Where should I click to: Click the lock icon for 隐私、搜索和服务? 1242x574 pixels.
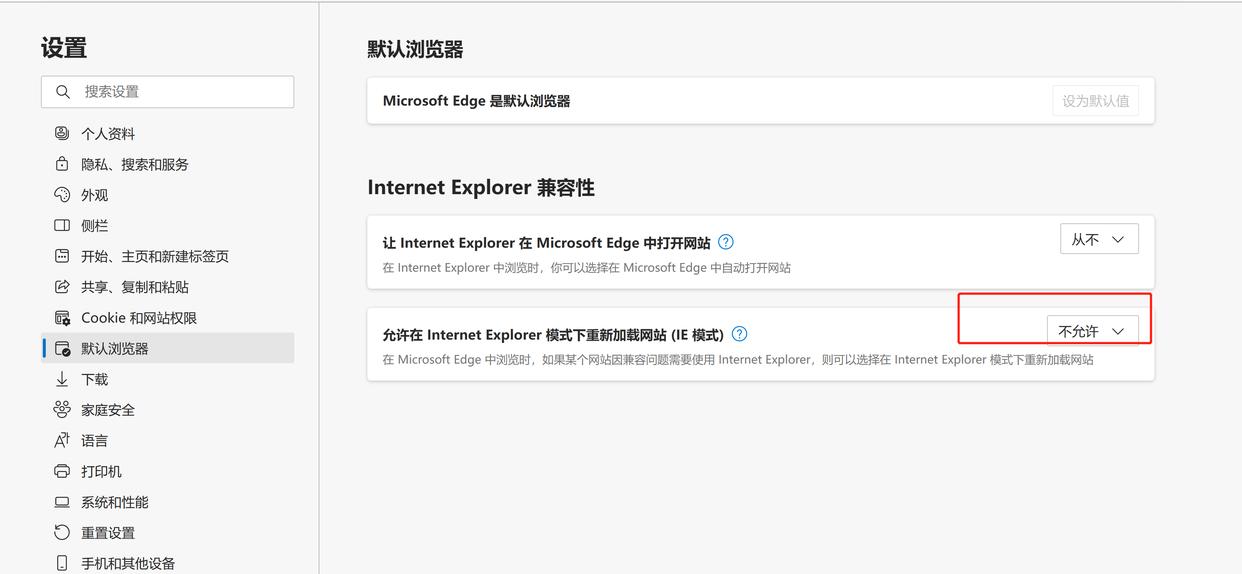tap(62, 164)
